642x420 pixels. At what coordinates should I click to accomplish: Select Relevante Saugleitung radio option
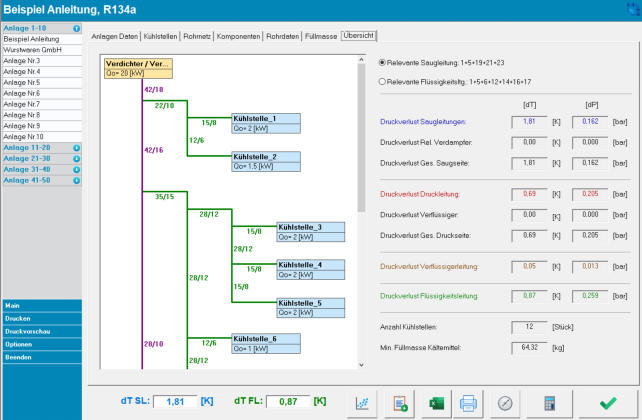pos(382,61)
